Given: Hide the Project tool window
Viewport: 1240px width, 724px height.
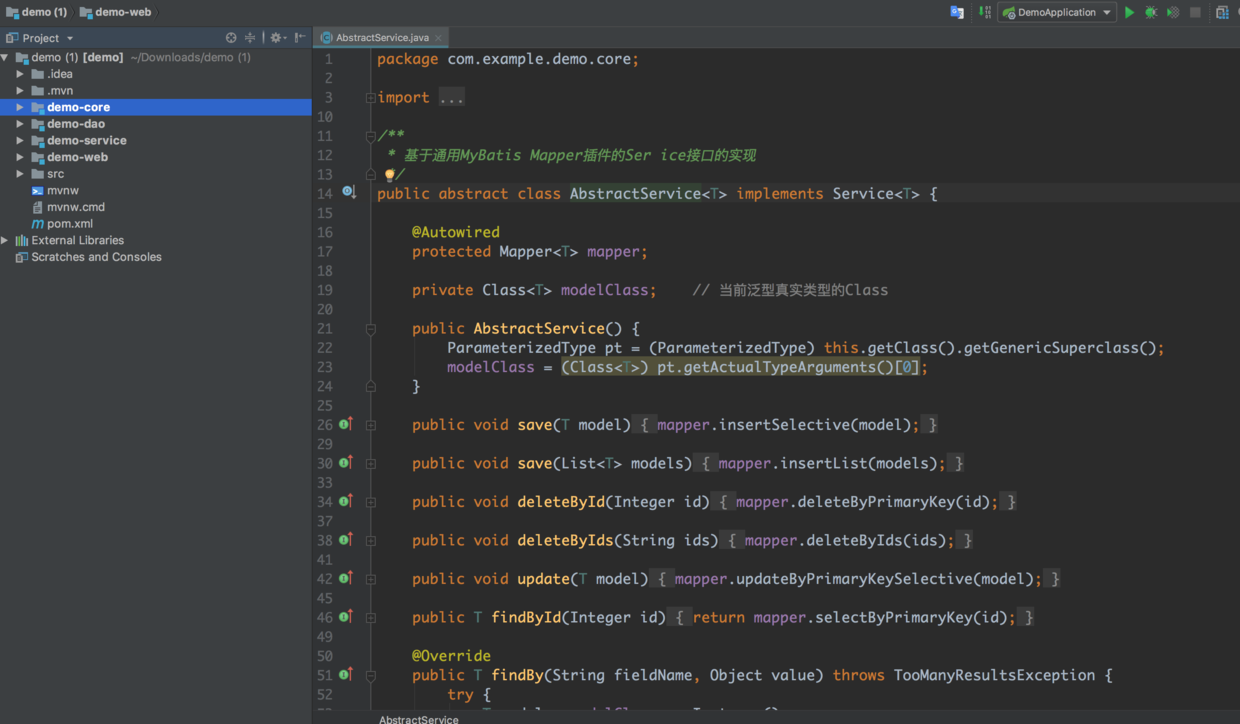Looking at the screenshot, I should point(300,38).
